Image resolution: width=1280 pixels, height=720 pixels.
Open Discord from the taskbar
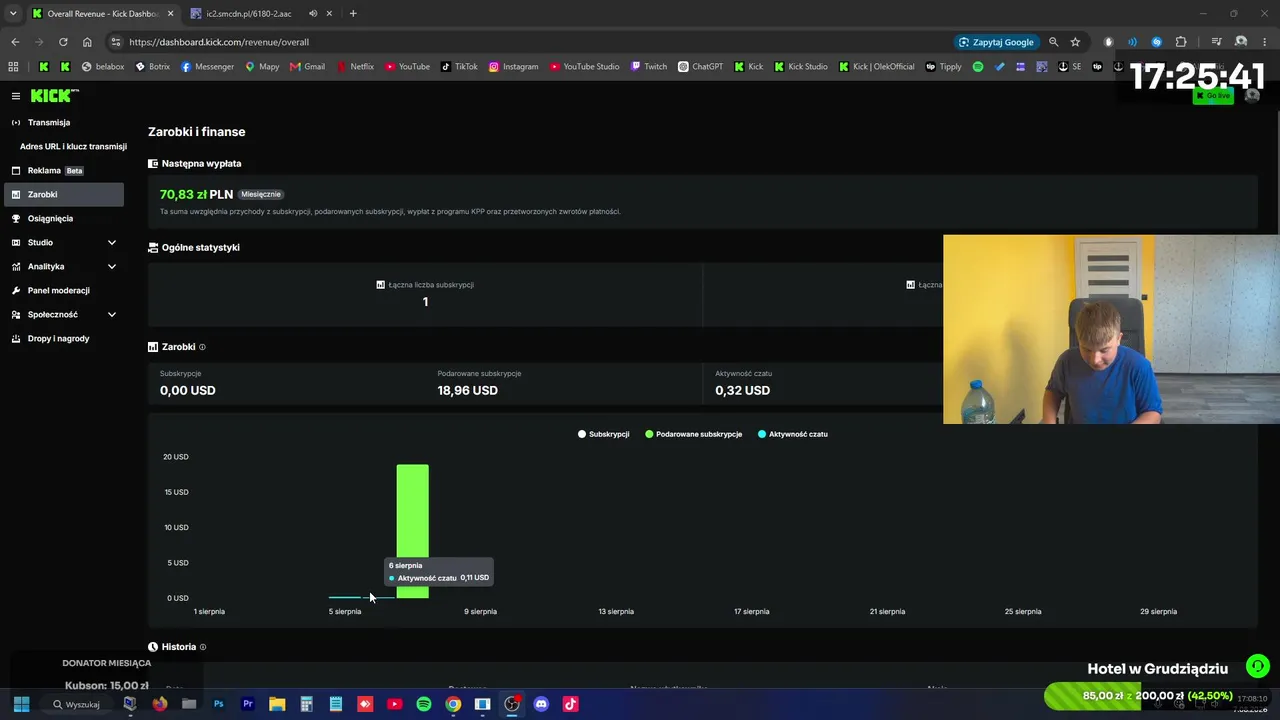click(541, 704)
